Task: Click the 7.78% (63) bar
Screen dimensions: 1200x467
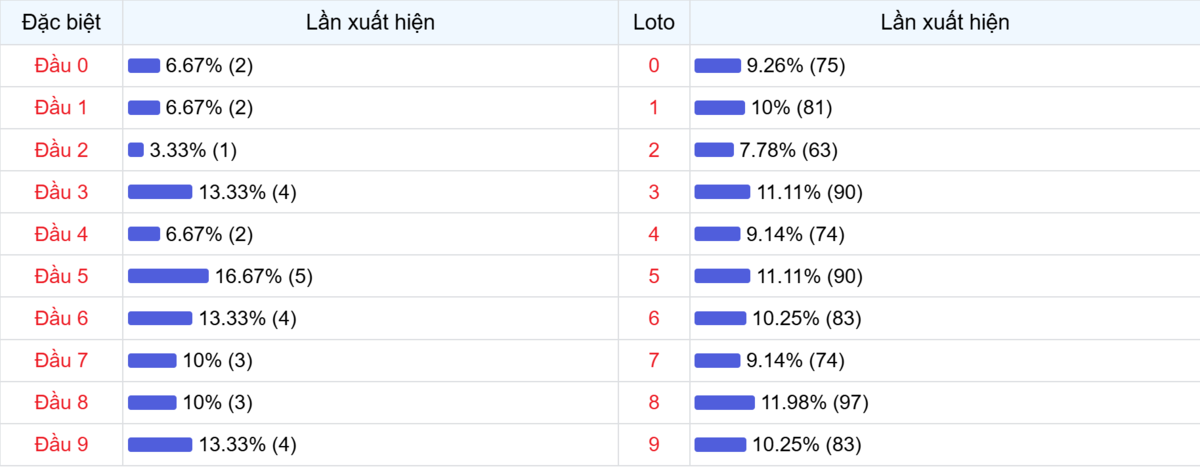Action: click(714, 150)
